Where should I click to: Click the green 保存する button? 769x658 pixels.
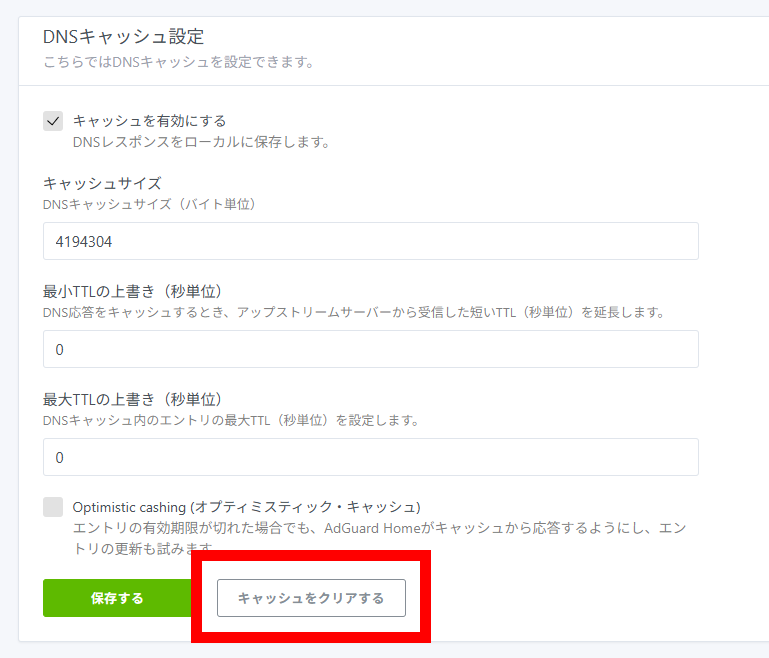click(x=118, y=598)
